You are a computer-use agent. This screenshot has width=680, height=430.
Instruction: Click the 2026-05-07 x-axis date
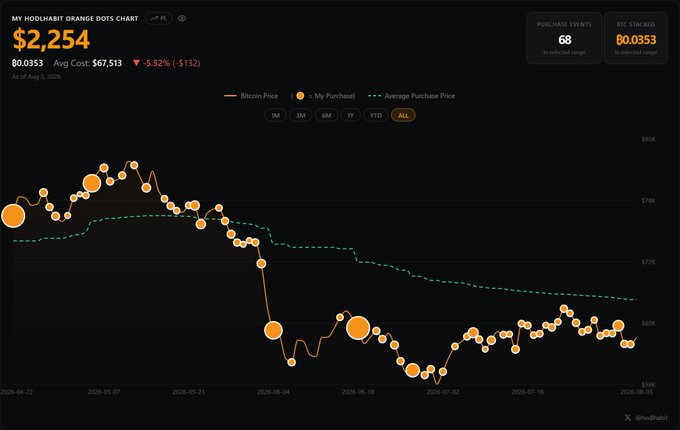[x=104, y=392]
